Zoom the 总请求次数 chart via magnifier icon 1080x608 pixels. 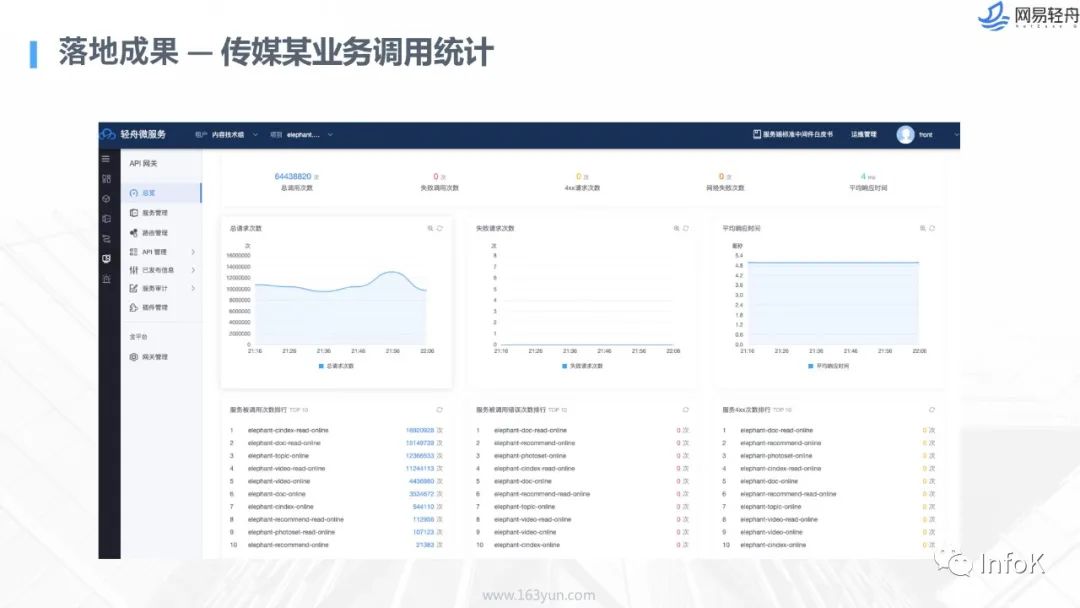point(430,228)
